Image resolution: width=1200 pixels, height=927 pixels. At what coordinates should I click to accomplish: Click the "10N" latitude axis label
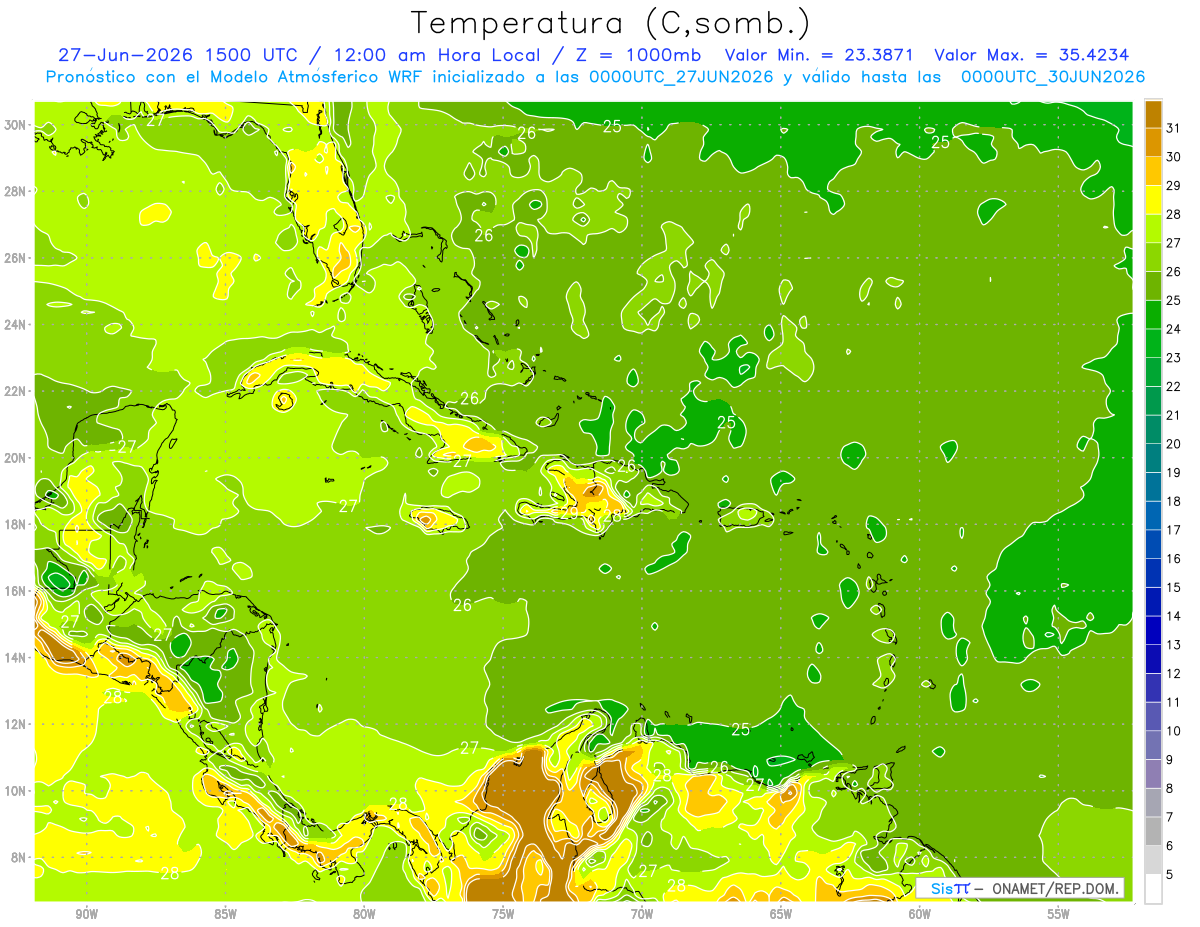click(16, 790)
